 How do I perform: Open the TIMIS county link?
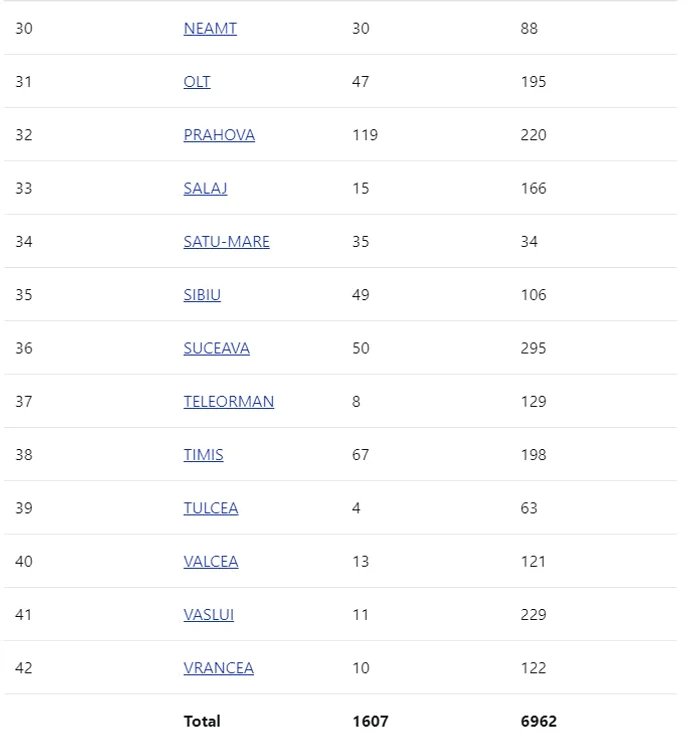pos(203,455)
